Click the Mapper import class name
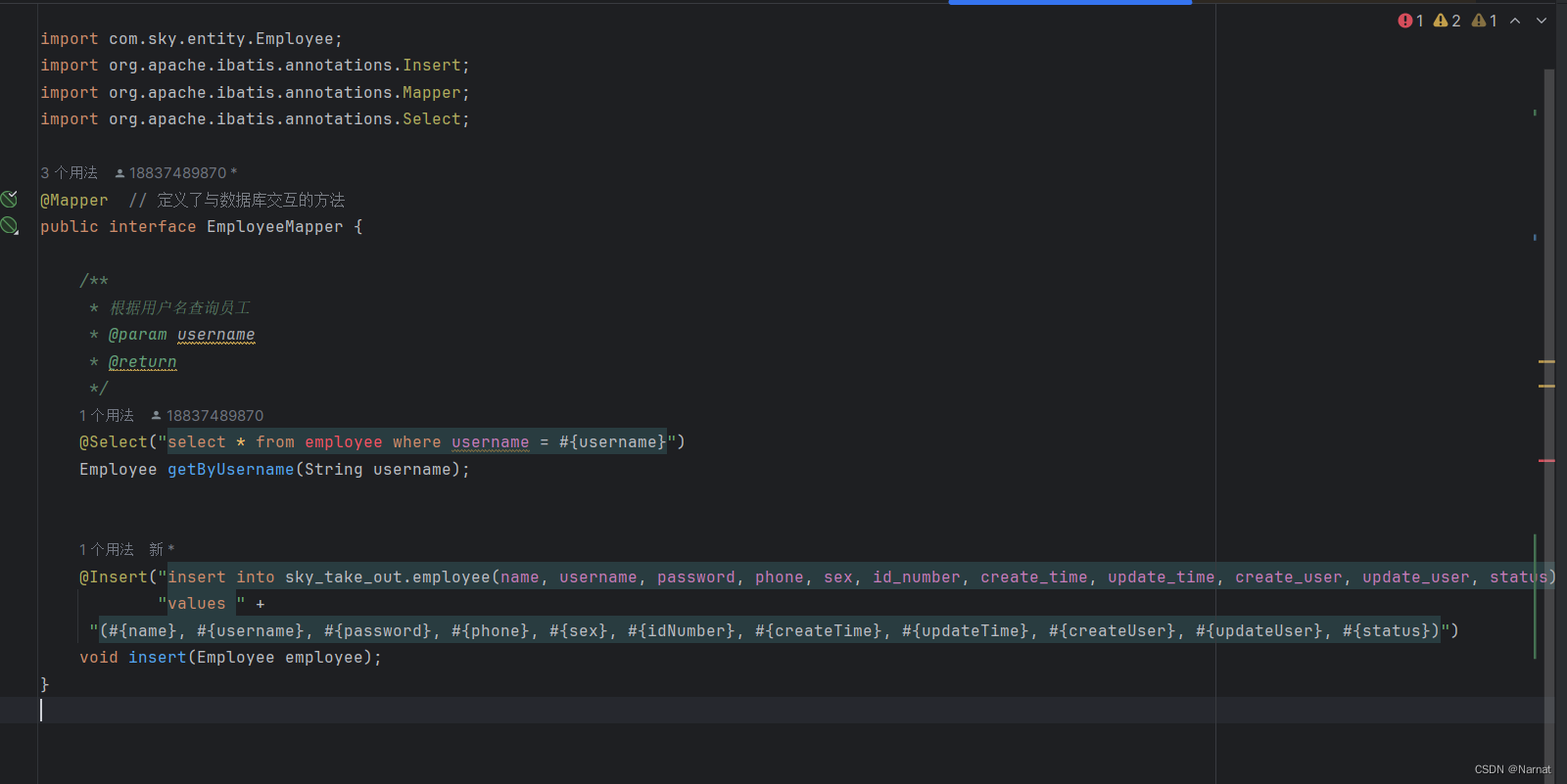 click(x=432, y=93)
